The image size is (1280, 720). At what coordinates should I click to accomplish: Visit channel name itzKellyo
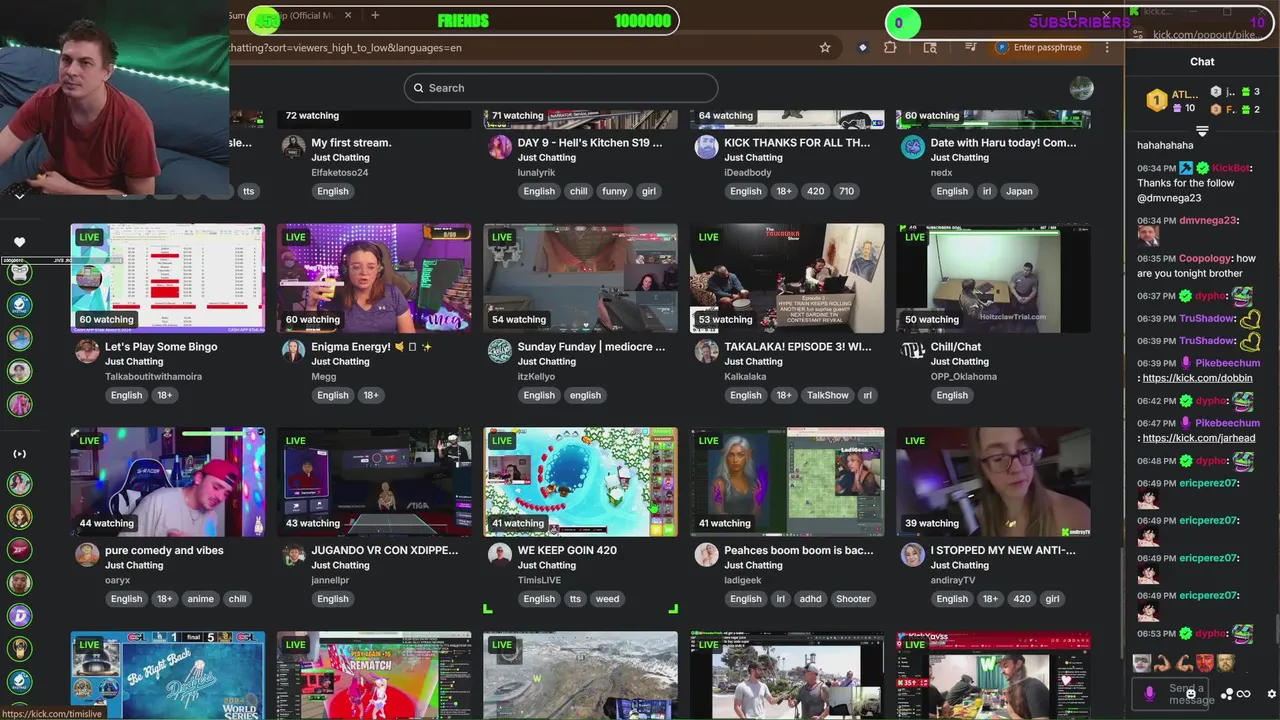[x=538, y=377]
